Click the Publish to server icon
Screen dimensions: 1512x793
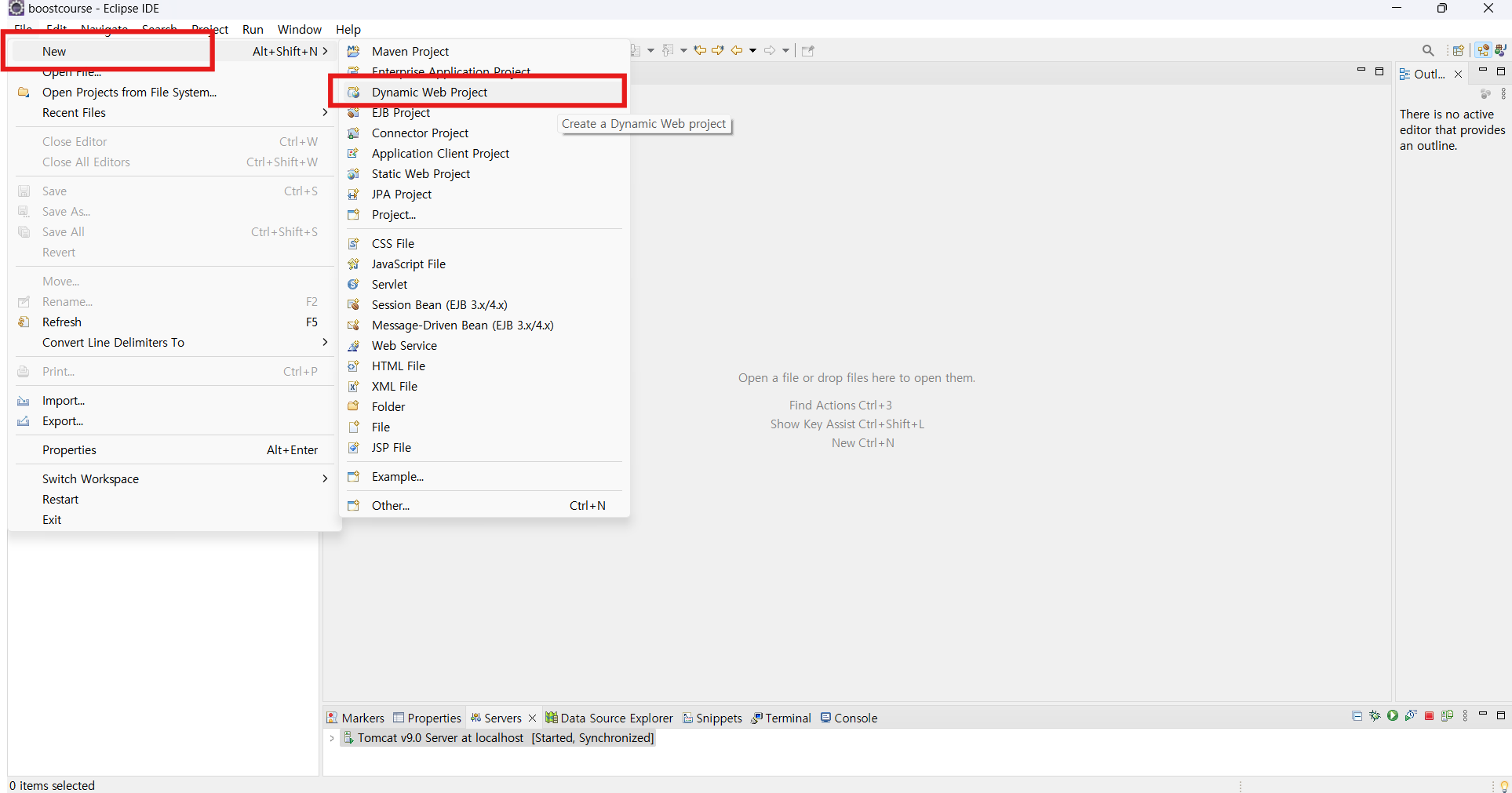coord(1448,716)
